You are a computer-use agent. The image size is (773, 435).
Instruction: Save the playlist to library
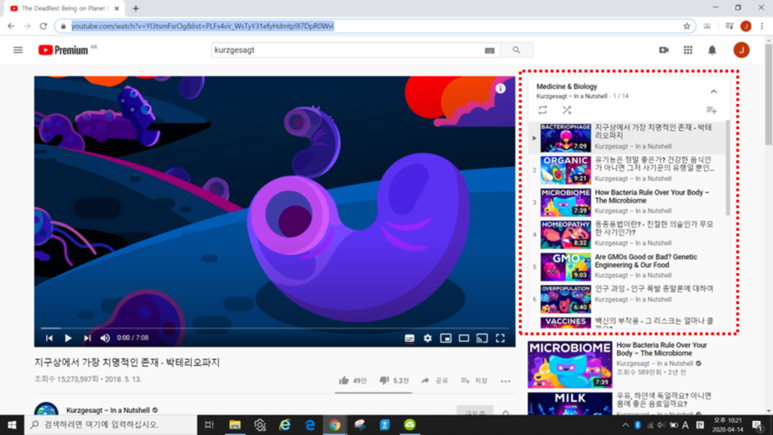click(711, 110)
